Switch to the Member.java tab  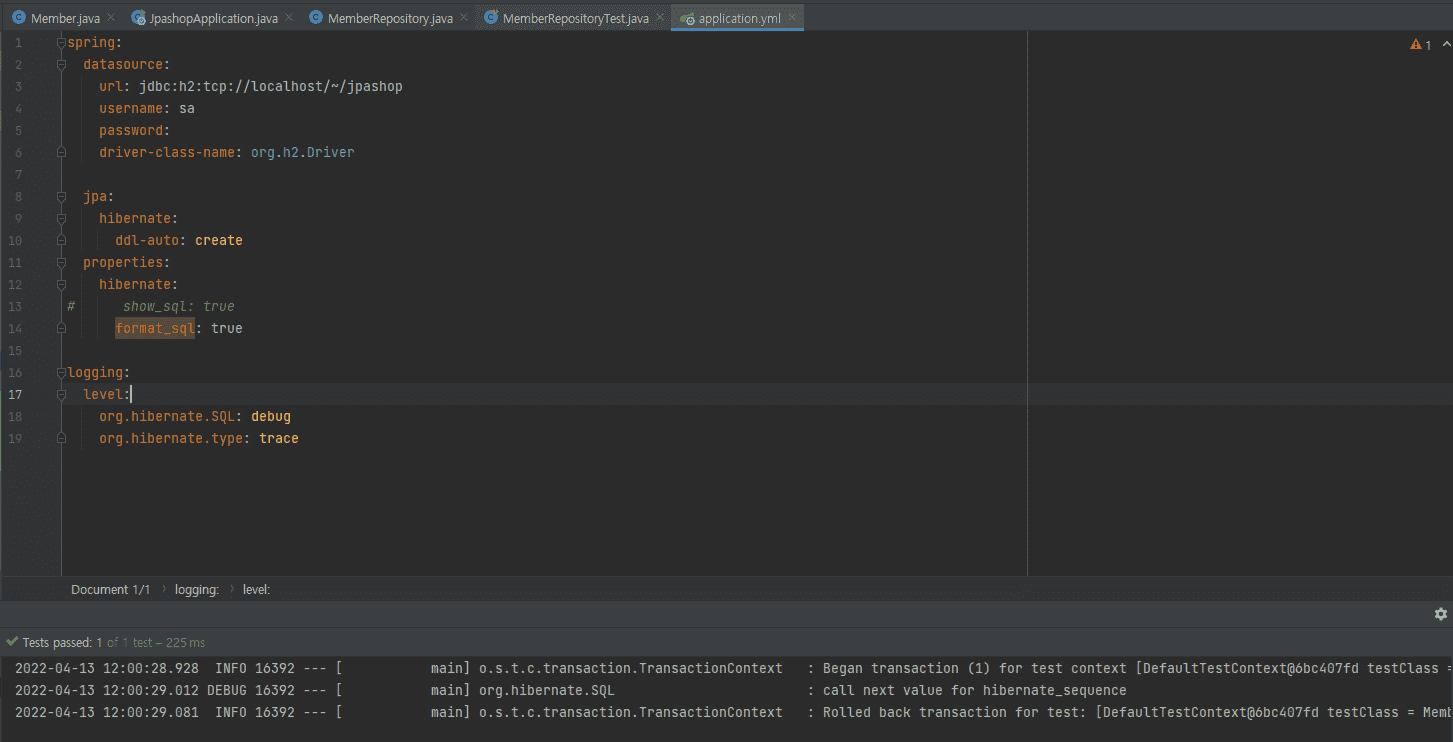65,18
